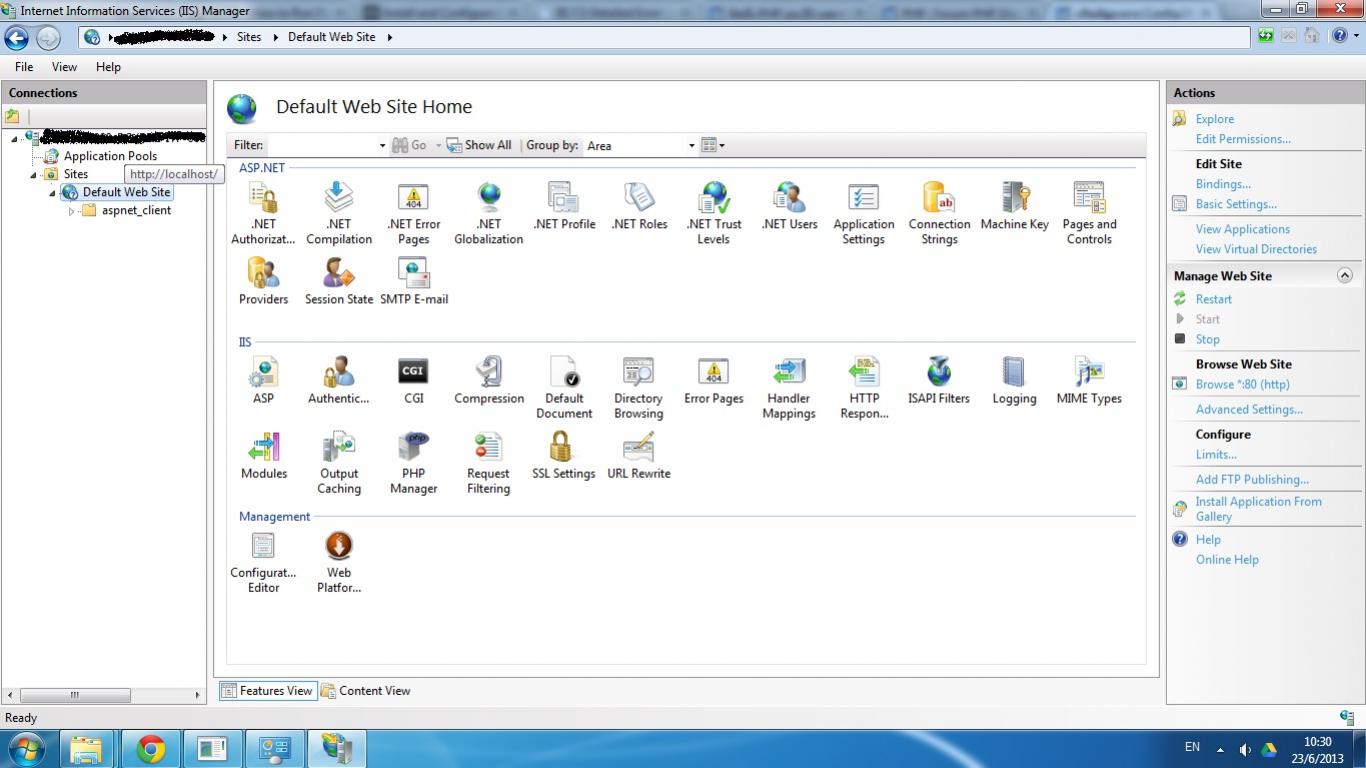Open SMTP E-mail feature
The height and width of the screenshot is (768, 1366).
point(414,281)
